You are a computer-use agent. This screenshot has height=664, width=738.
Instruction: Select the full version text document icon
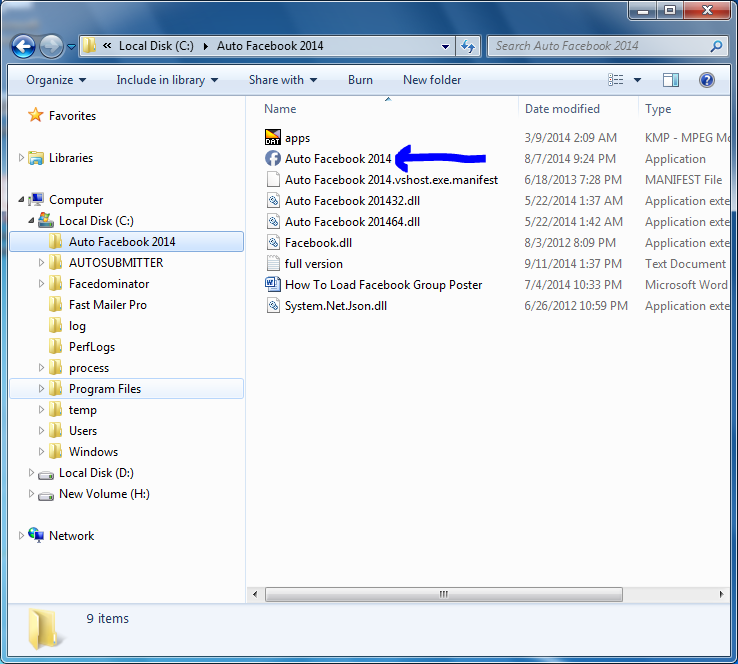[273, 263]
